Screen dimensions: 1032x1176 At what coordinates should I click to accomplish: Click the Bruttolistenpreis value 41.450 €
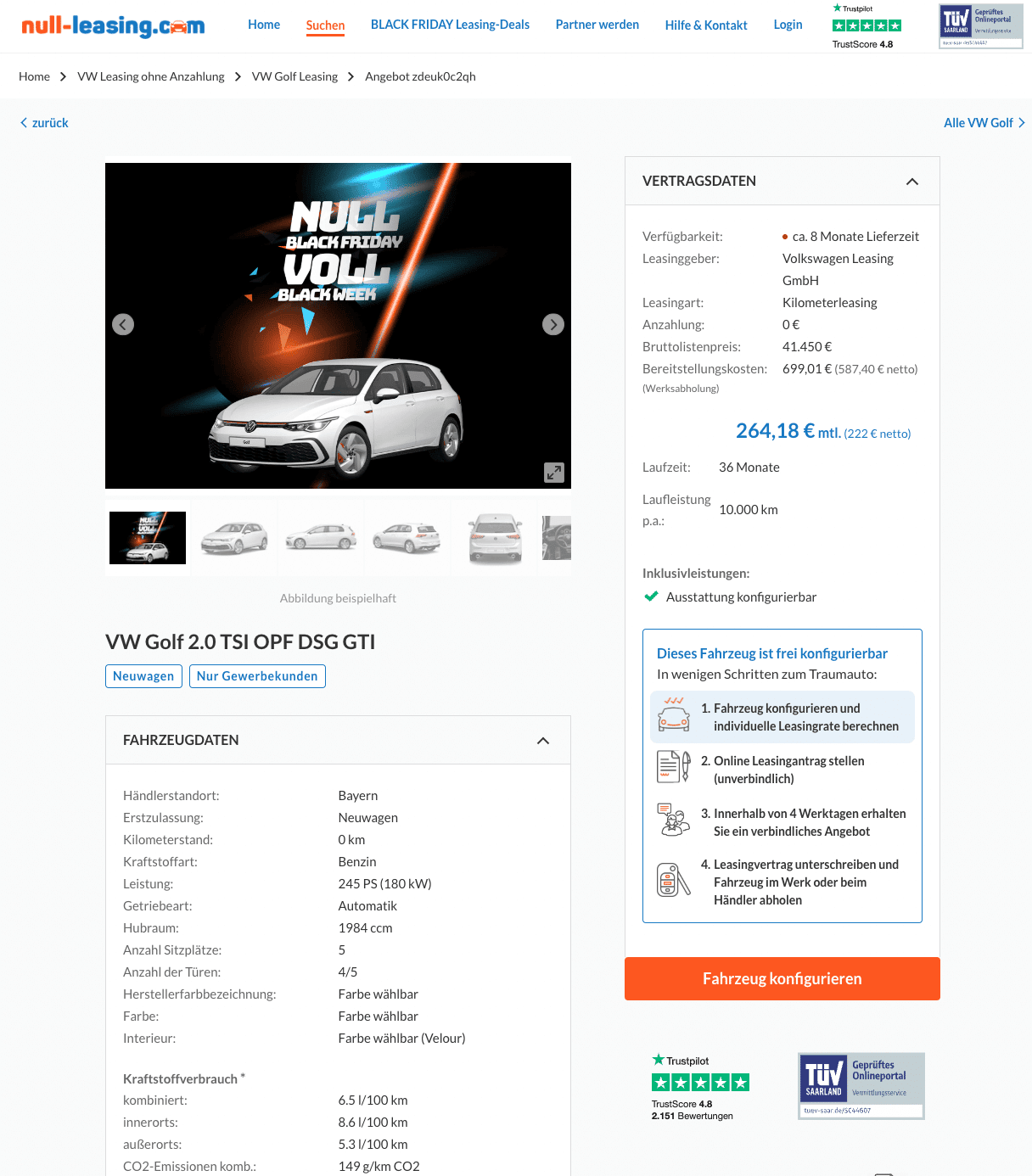click(x=807, y=347)
